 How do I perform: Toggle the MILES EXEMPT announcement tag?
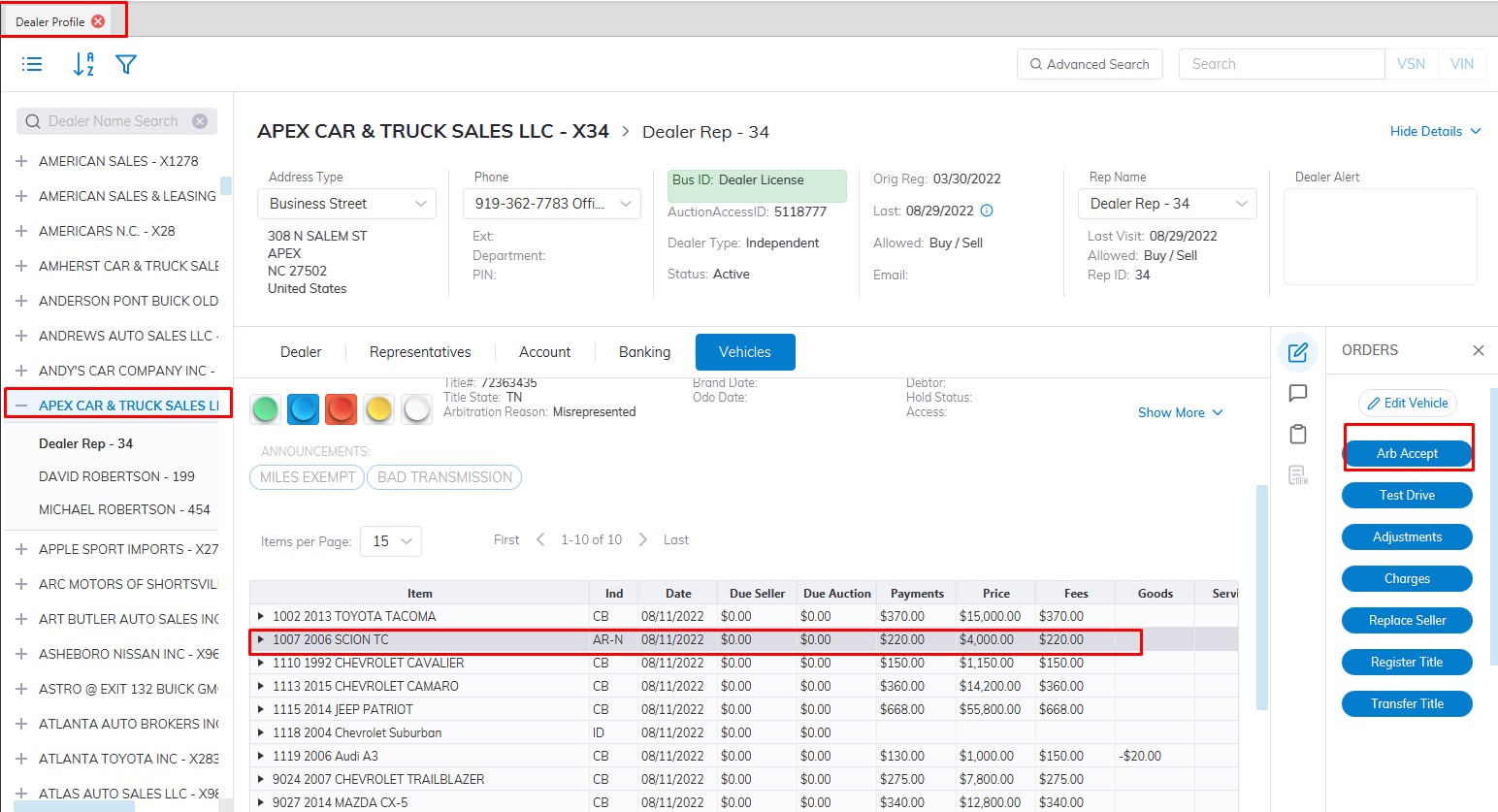coord(308,477)
